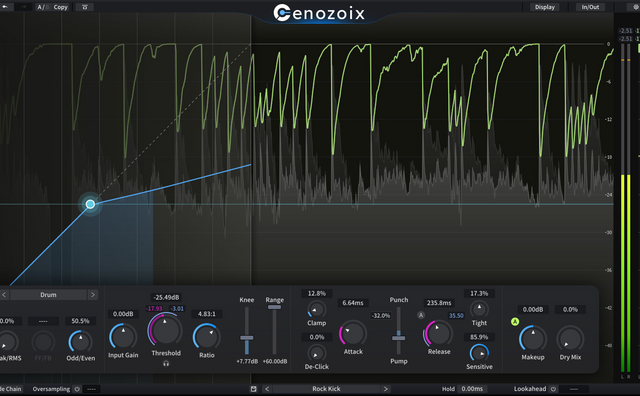Screen dimensions: 640x396
Task: Open the Display menu
Action: coord(544,7)
